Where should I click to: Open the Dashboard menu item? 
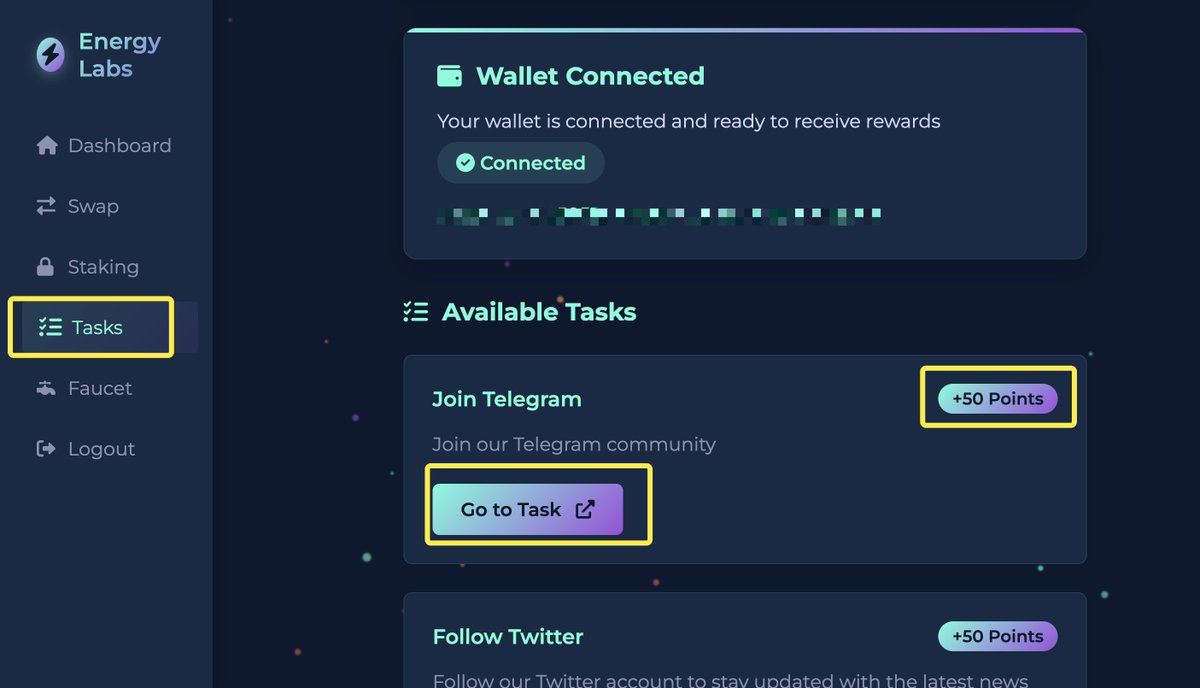(x=104, y=146)
